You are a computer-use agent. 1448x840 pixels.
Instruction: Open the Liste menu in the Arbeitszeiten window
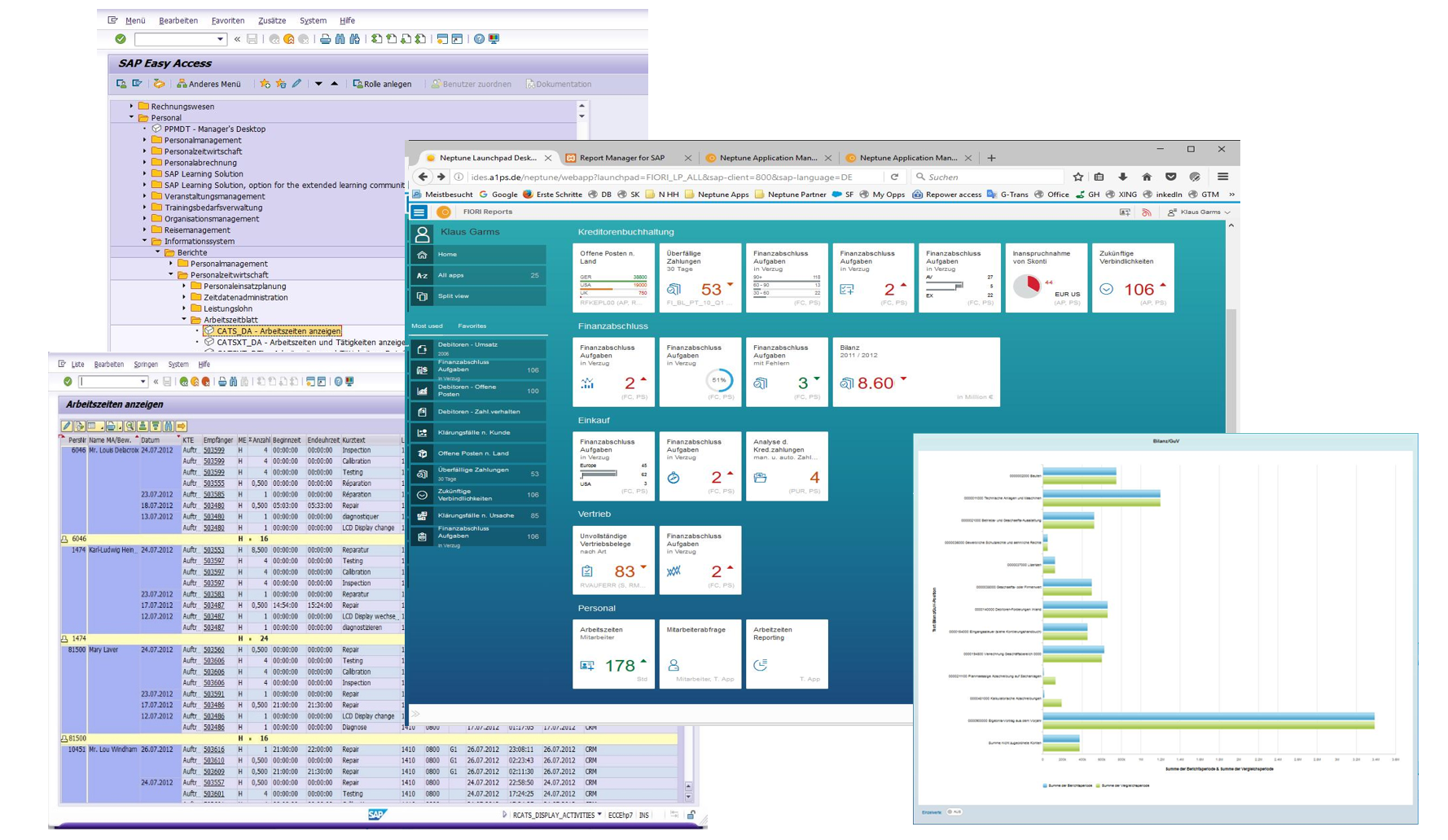click(78, 365)
